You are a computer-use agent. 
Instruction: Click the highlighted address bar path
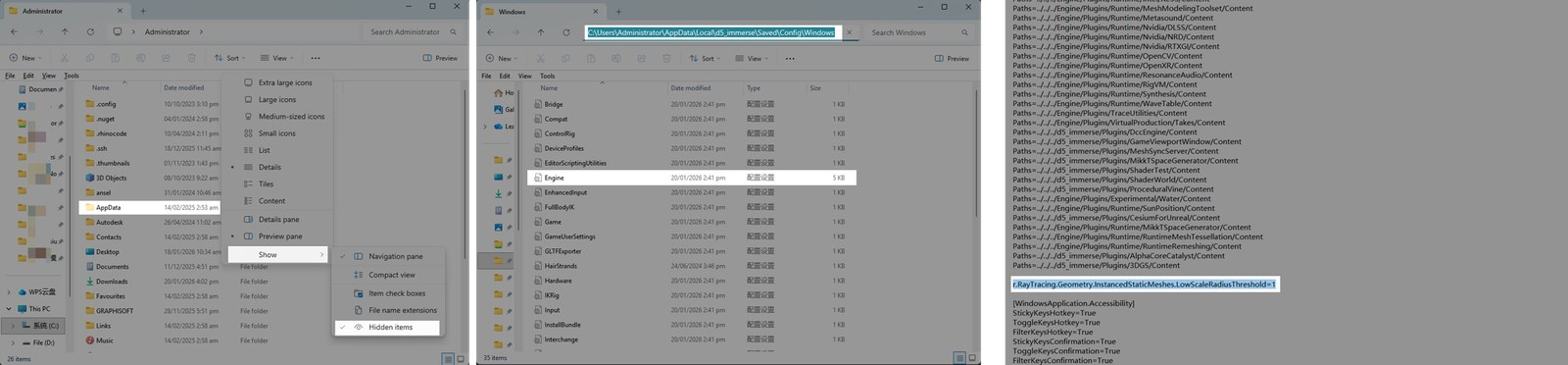pyautogui.click(x=711, y=32)
